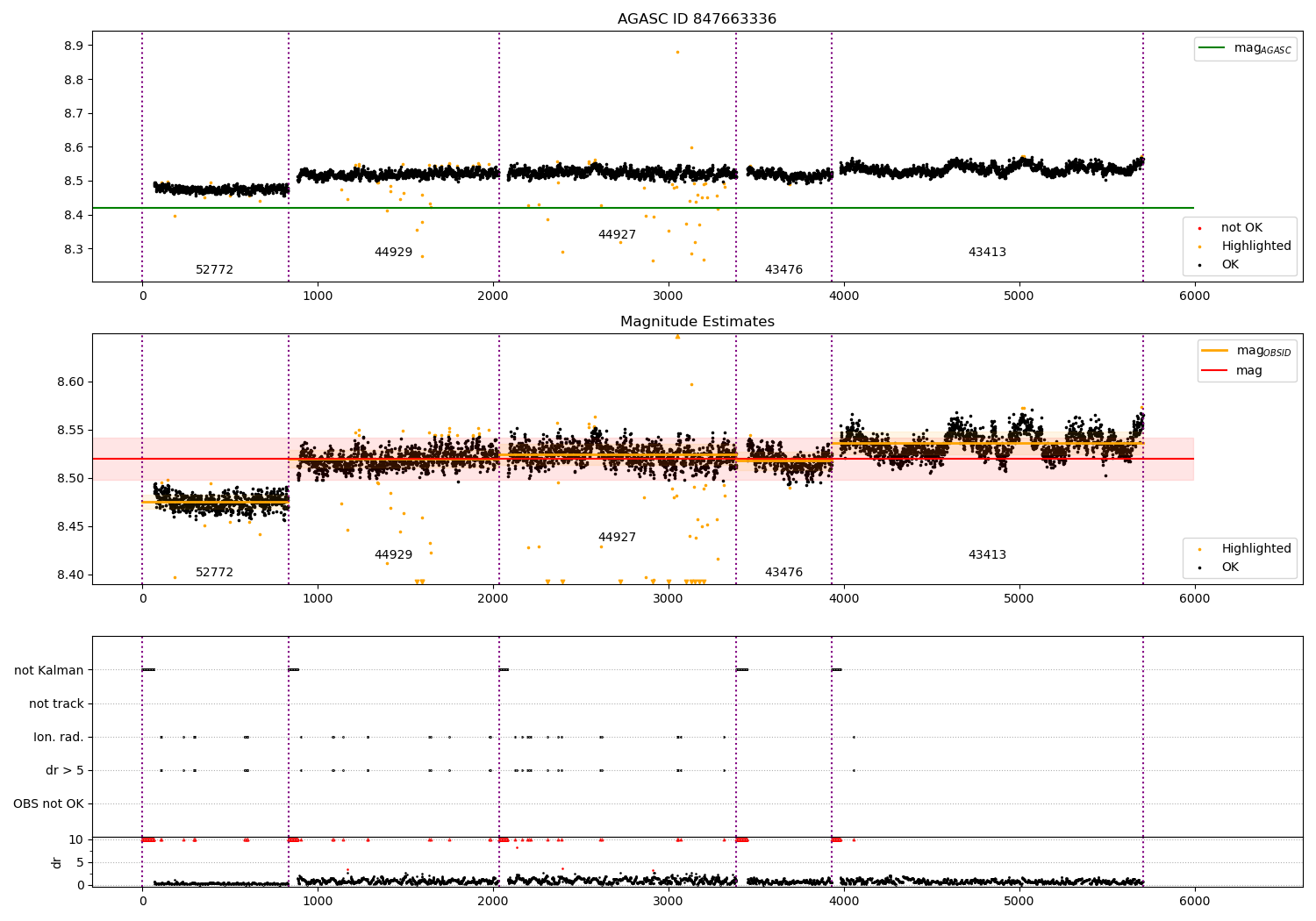The image size is (1316, 921).
Task: Click the 'Ion. rad.' row label
Action: coord(59,737)
